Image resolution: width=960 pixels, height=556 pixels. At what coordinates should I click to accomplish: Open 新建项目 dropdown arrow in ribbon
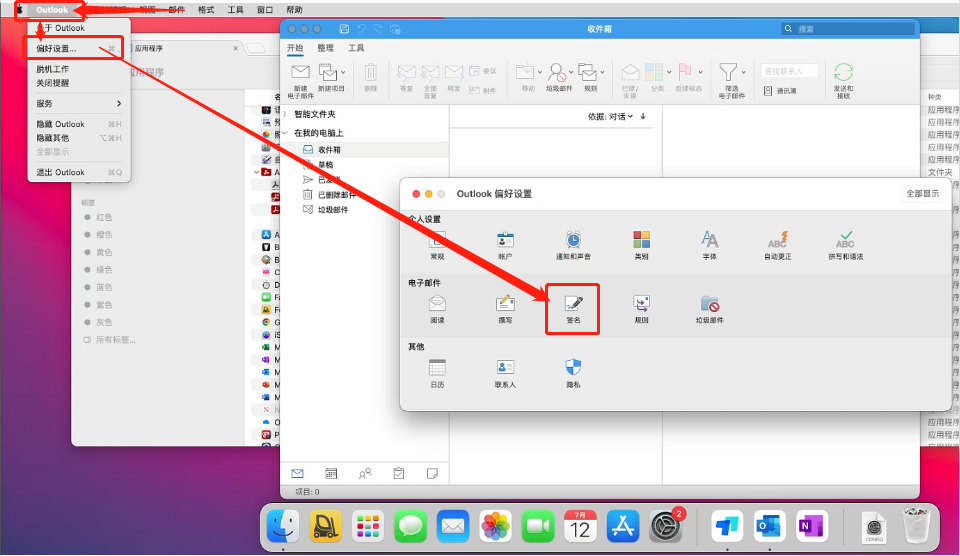pos(343,72)
